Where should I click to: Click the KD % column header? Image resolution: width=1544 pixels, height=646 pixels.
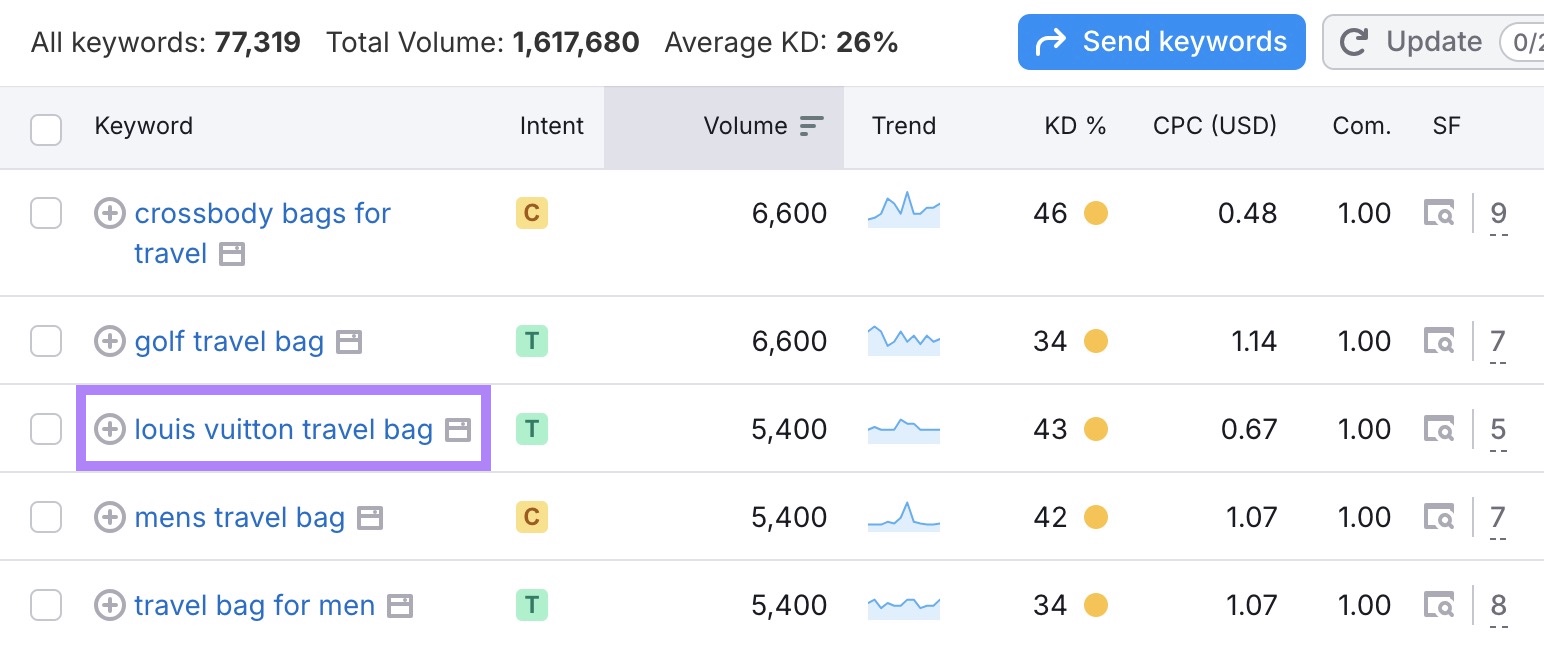pyautogui.click(x=1076, y=126)
